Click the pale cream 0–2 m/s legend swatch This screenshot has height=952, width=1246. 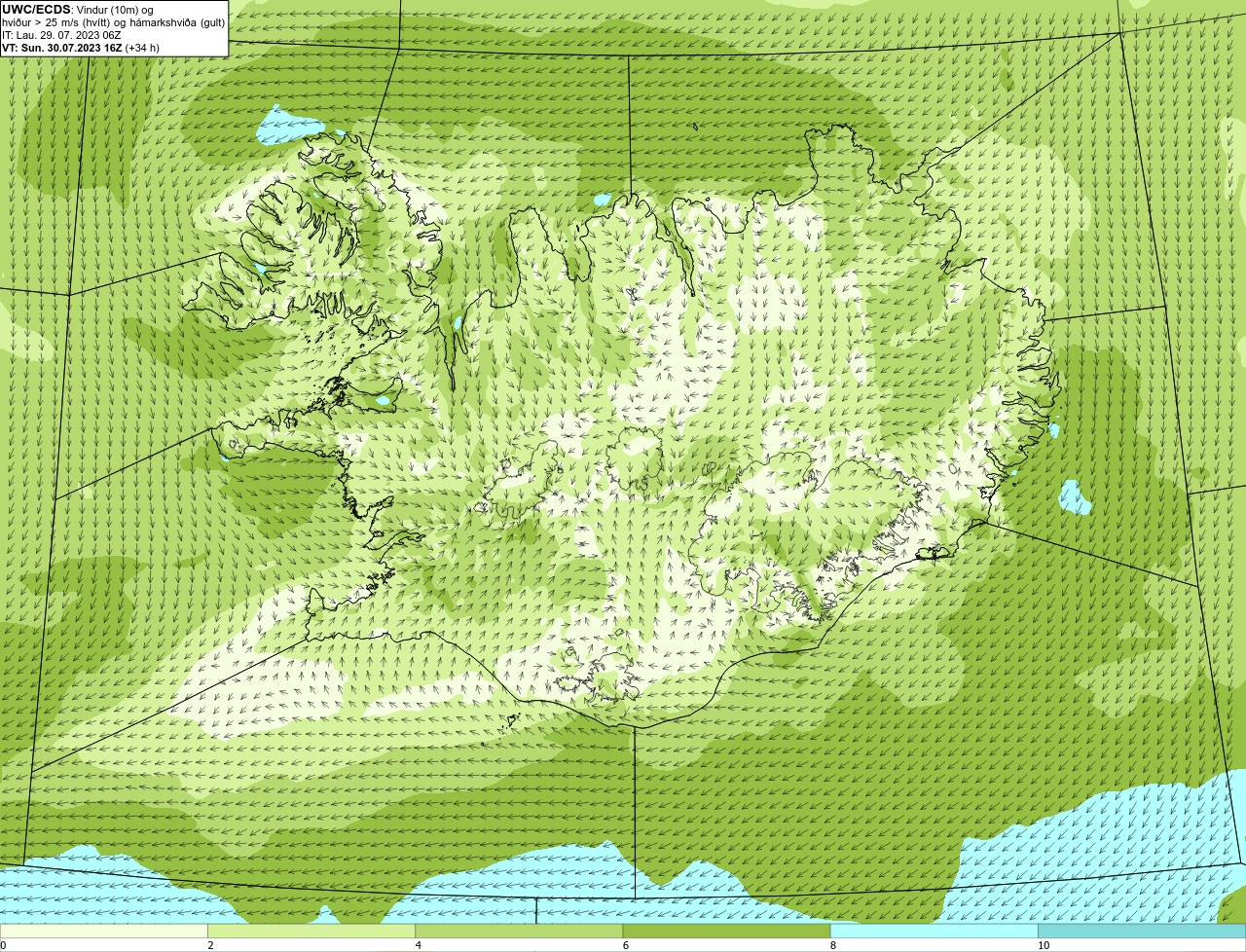103,932
